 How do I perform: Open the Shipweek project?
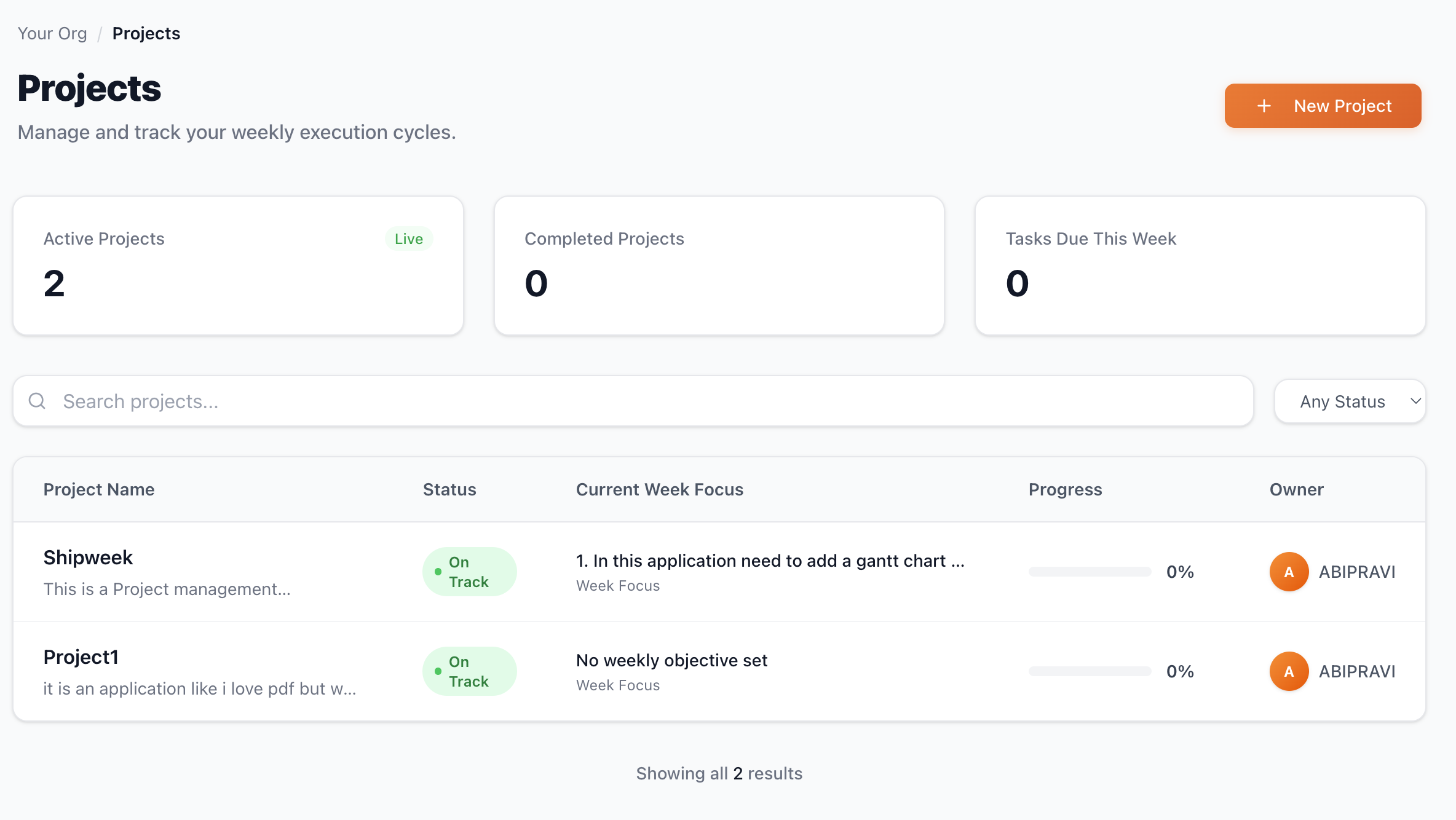pos(88,558)
